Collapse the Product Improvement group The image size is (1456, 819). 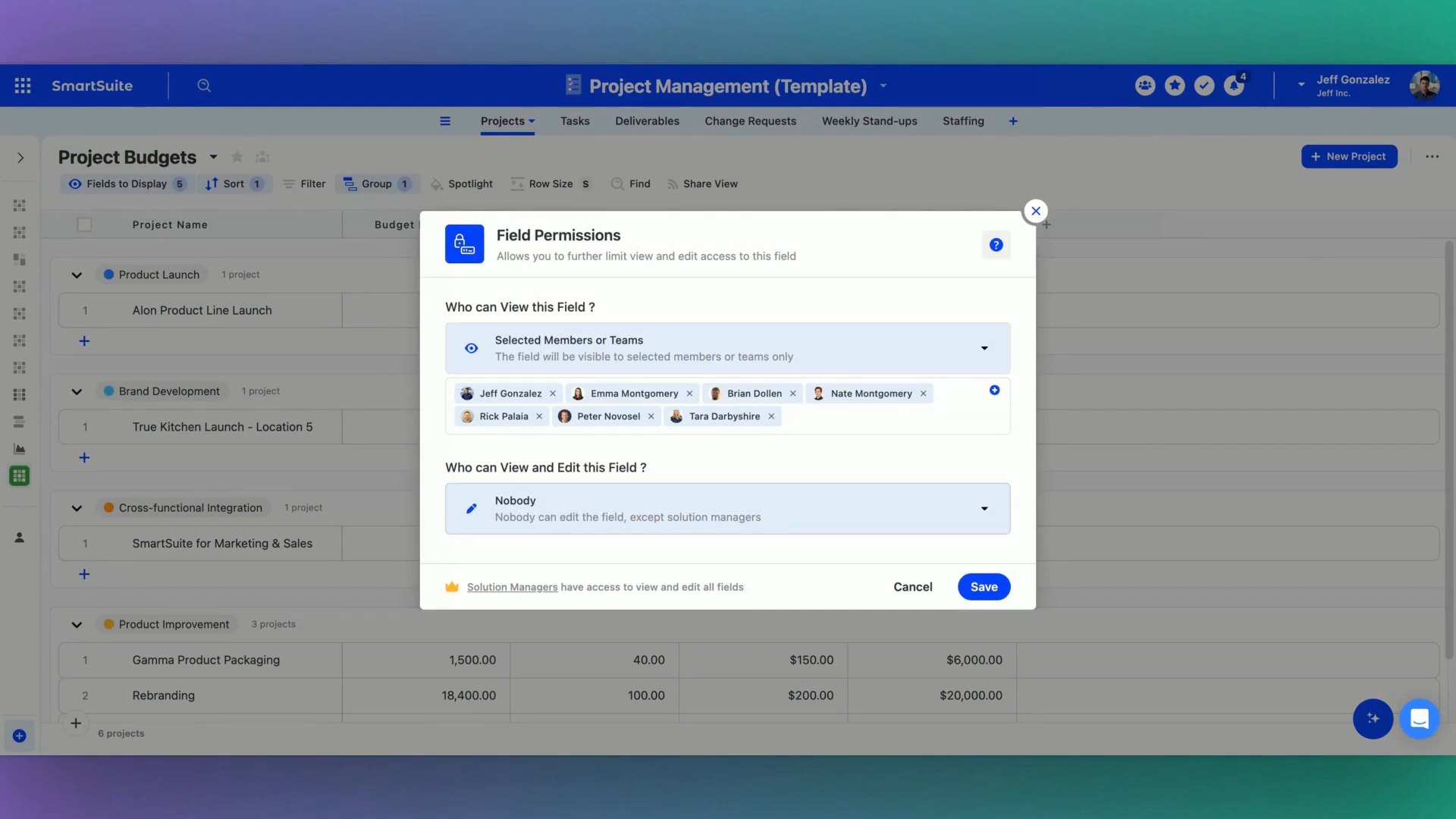[77, 625]
